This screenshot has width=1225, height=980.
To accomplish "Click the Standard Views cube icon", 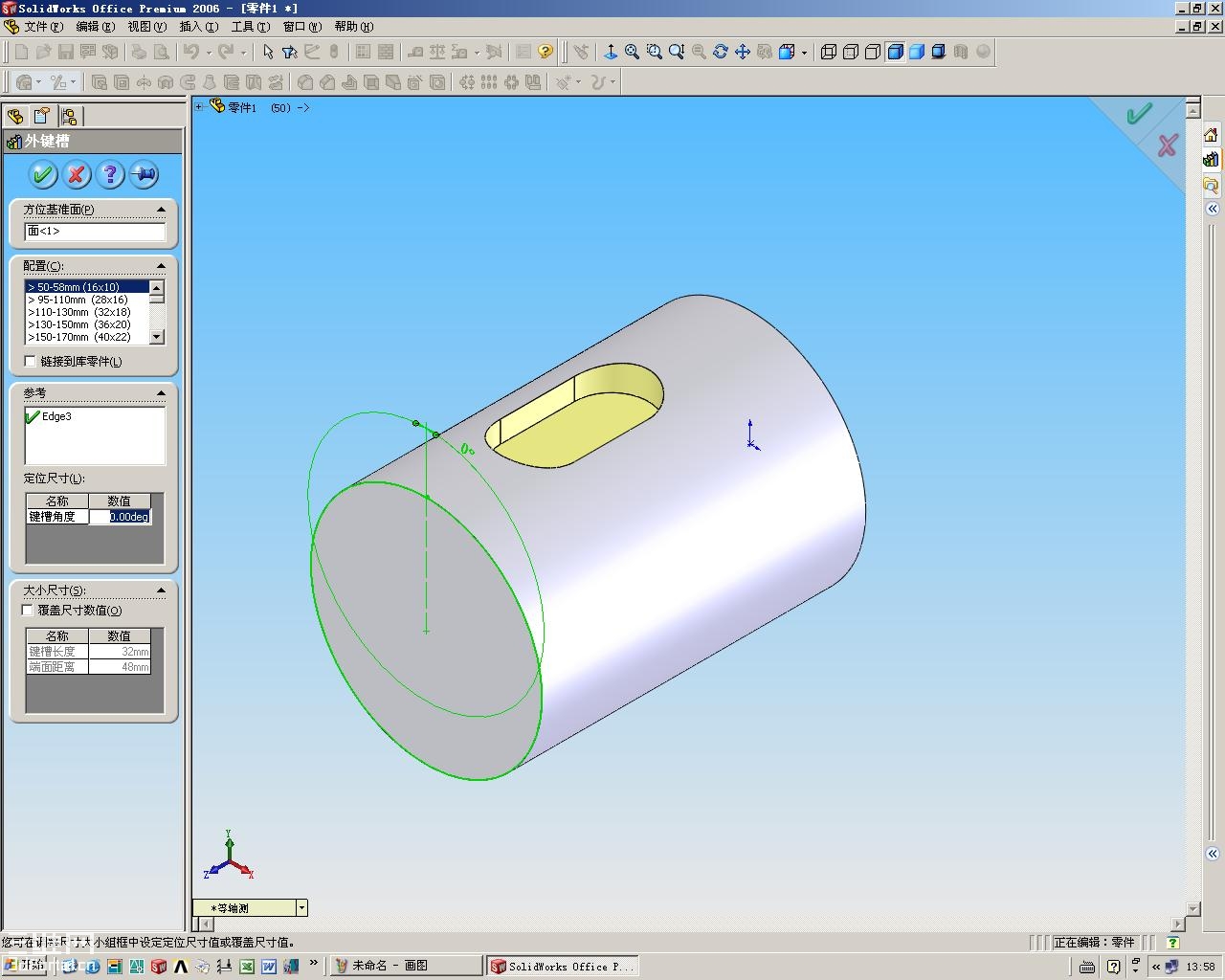I will pos(787,52).
